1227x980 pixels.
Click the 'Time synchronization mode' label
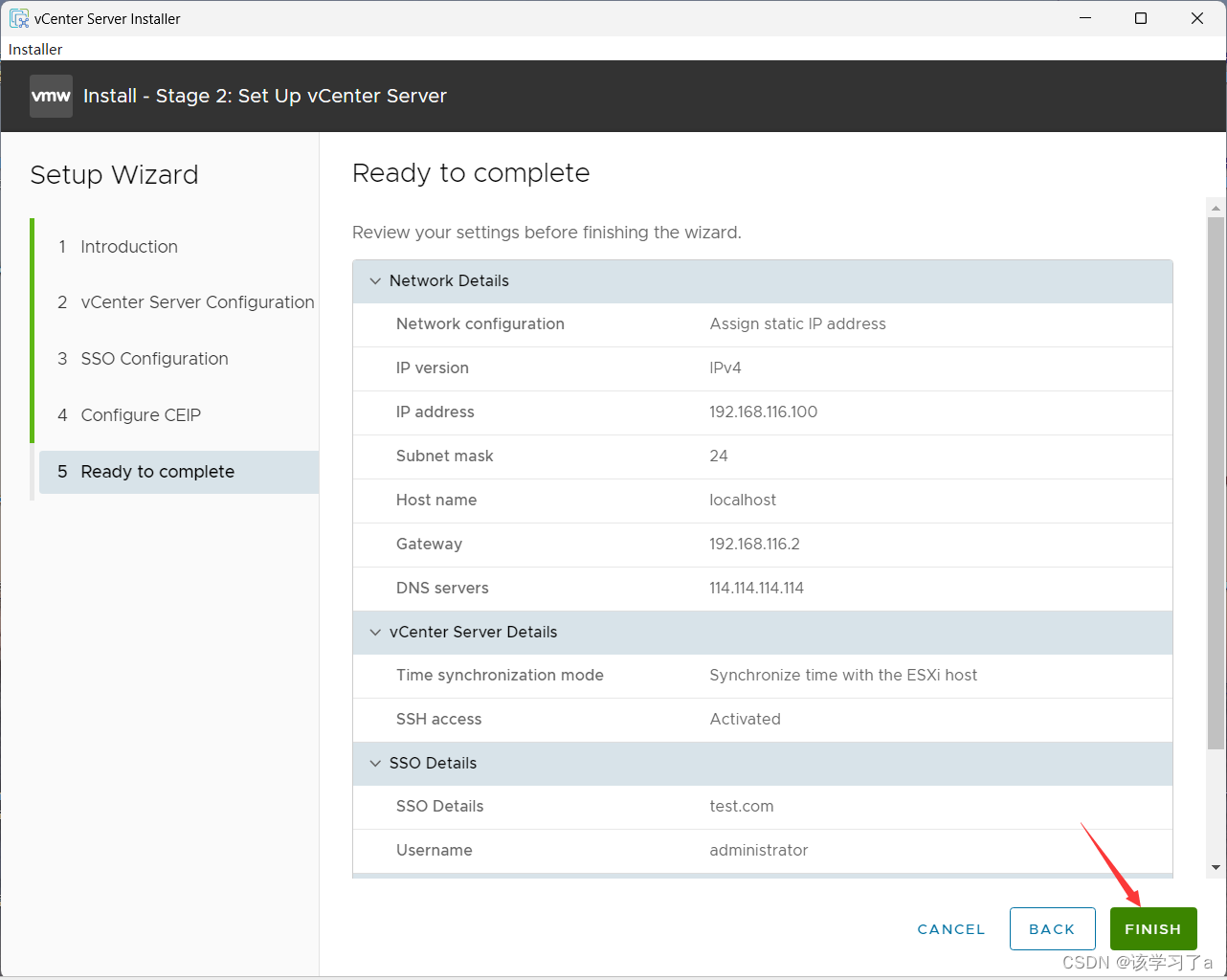click(x=500, y=676)
